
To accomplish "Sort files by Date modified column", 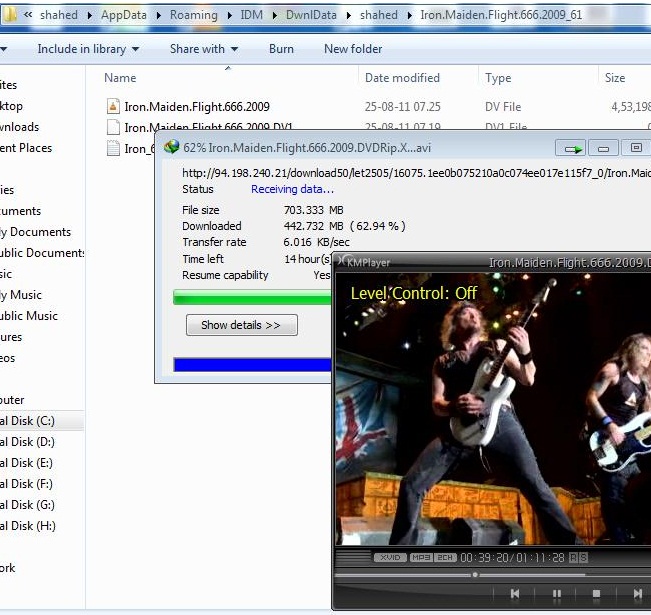I will coord(402,78).
